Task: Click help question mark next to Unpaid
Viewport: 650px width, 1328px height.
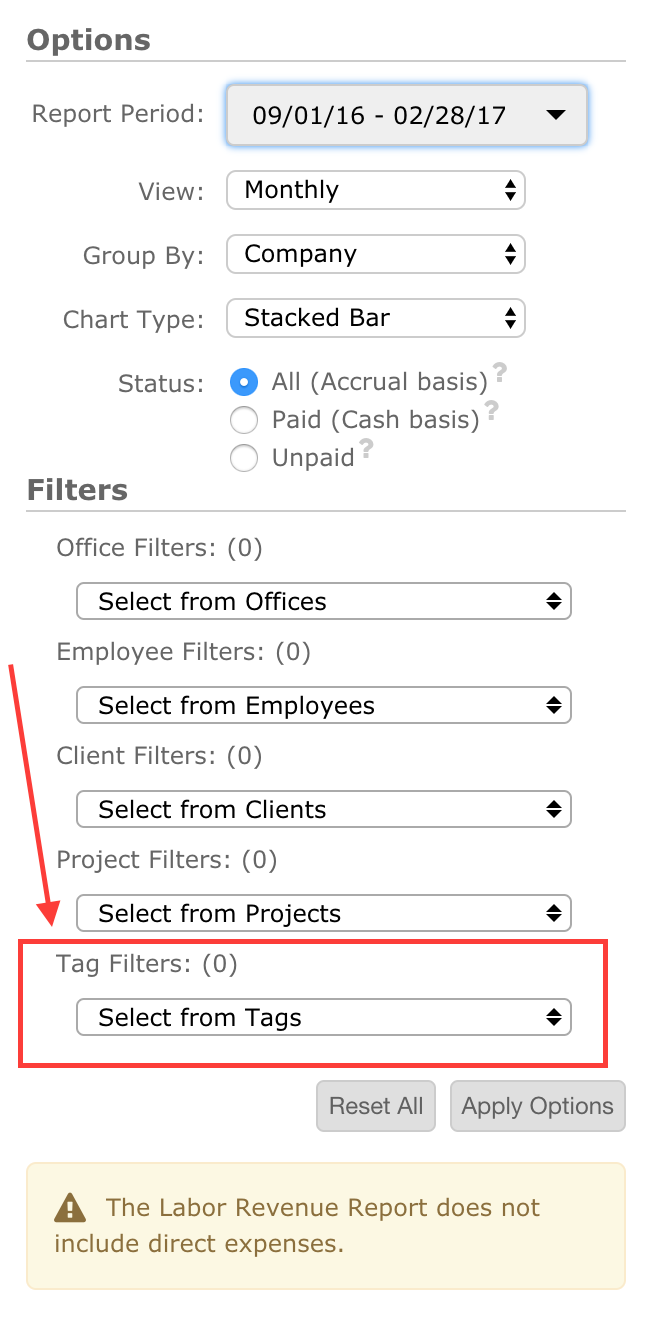Action: (x=367, y=449)
